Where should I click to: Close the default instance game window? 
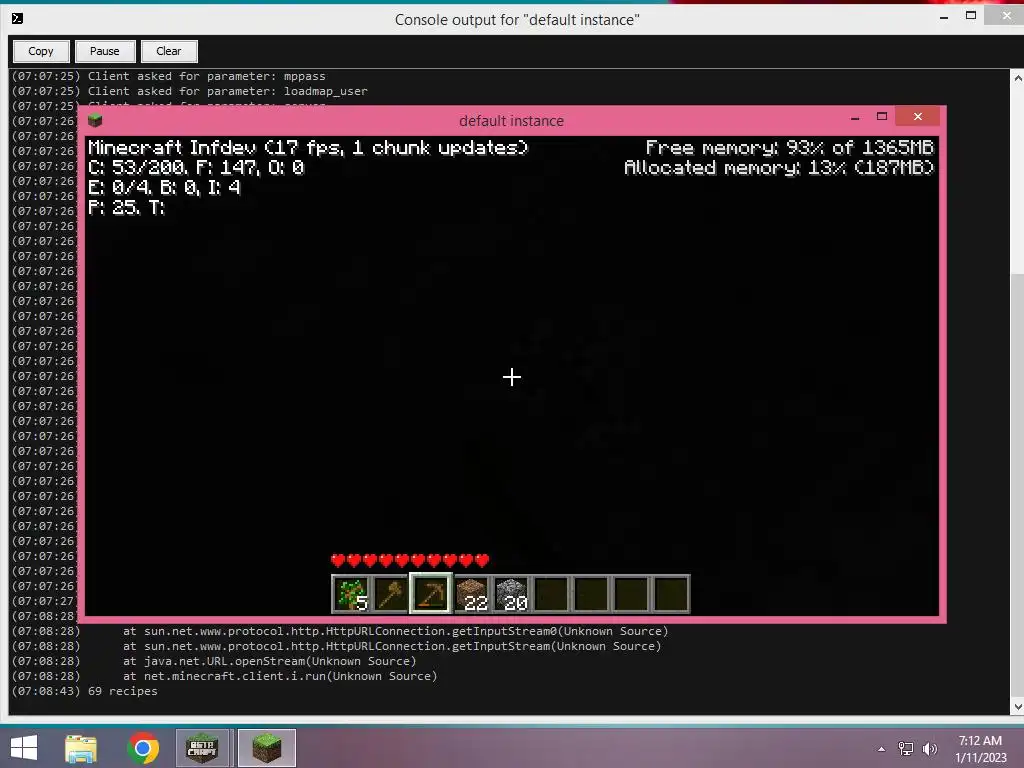tap(918, 116)
